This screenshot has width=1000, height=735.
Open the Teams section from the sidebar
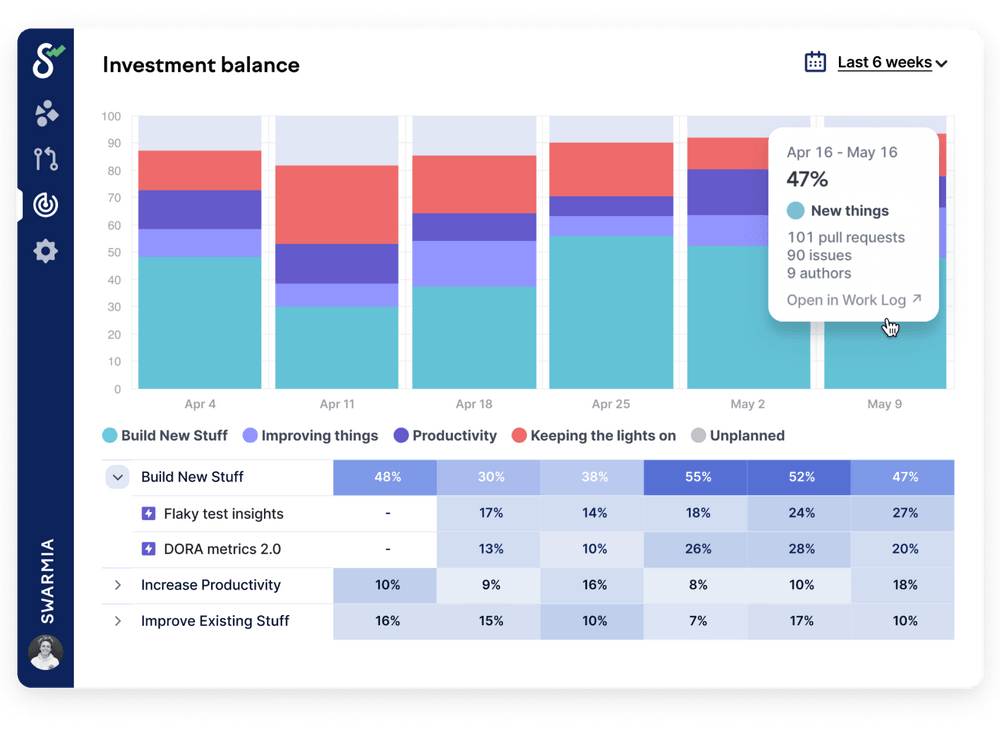pyautogui.click(x=45, y=114)
